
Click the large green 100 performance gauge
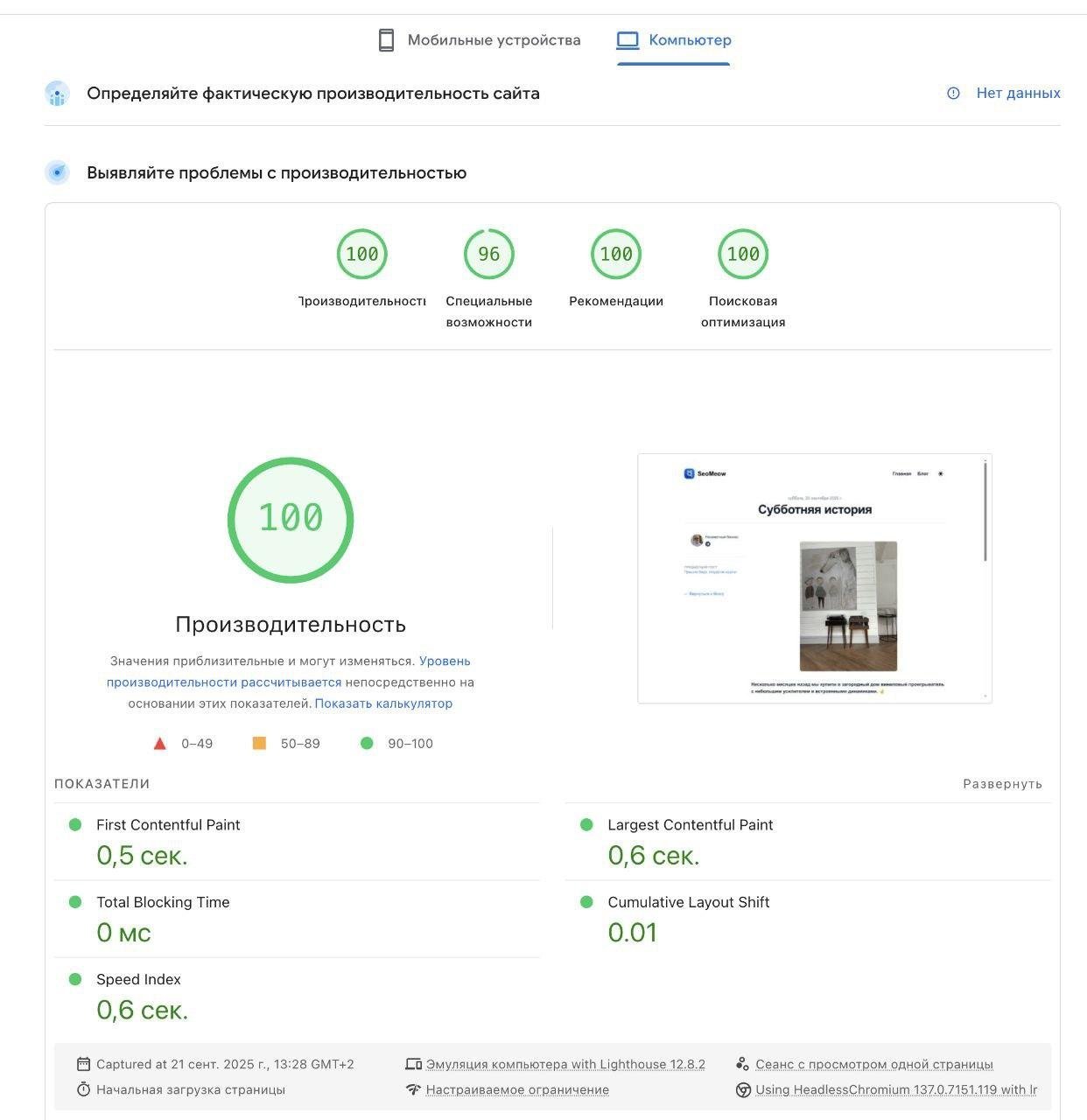(x=291, y=520)
